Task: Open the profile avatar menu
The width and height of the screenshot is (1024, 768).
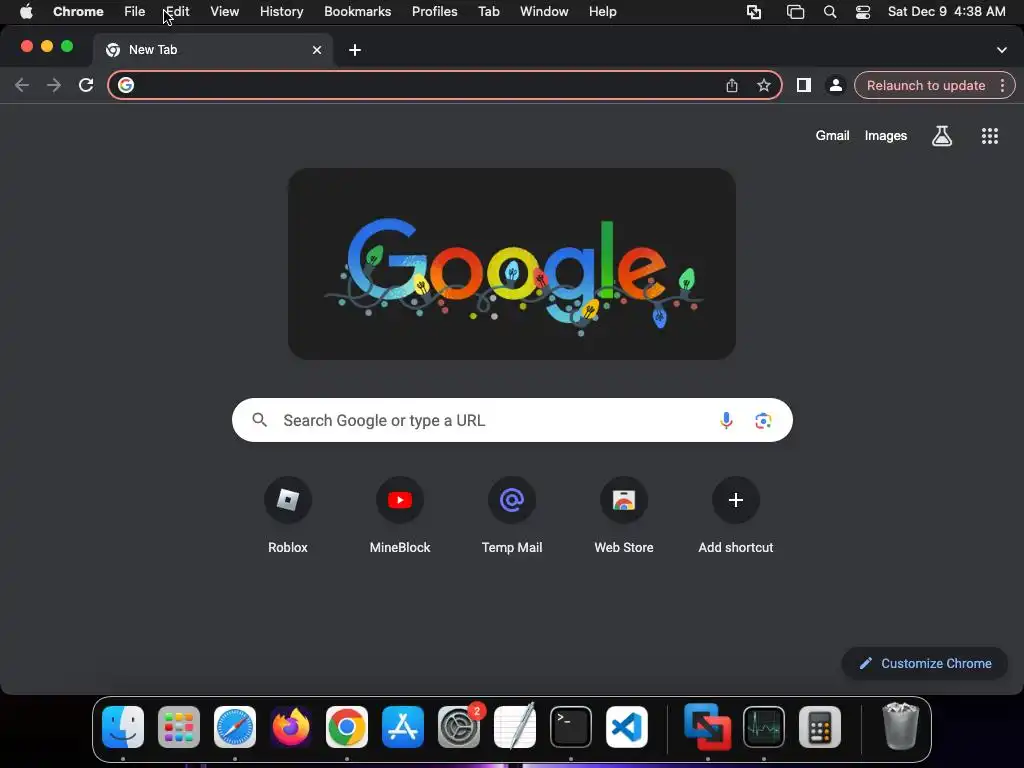Action: [x=835, y=85]
